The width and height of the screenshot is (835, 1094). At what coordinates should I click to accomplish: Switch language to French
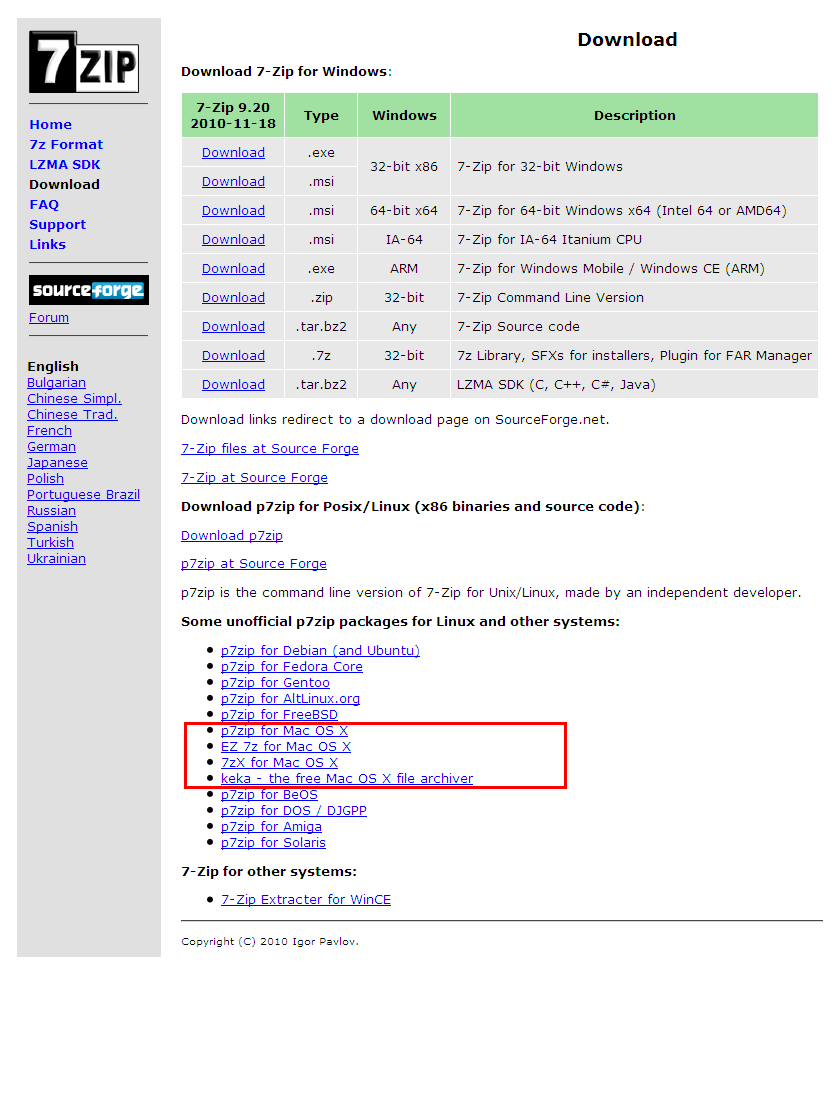49,430
